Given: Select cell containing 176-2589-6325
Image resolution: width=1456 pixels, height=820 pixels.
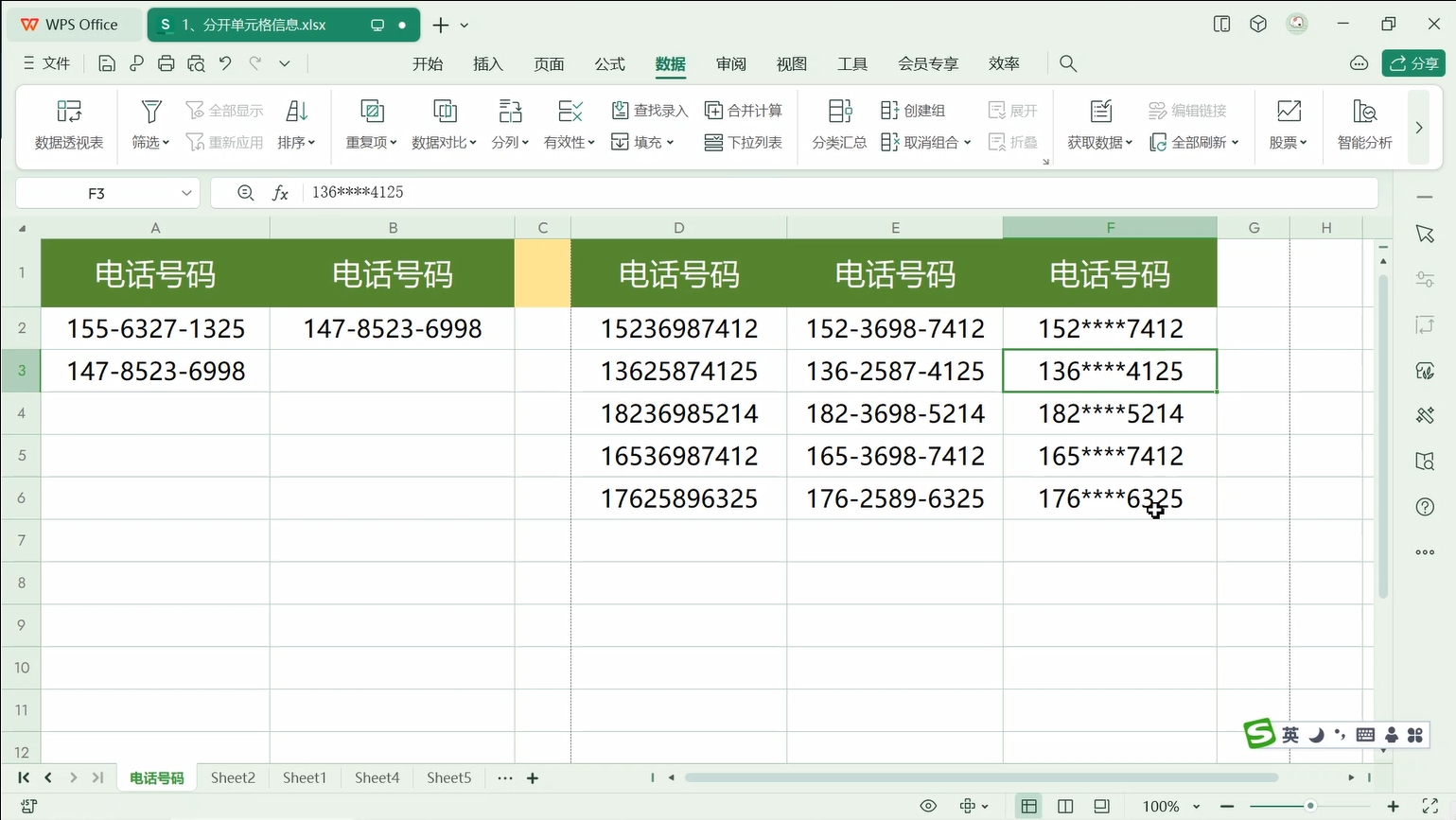Looking at the screenshot, I should [x=895, y=498].
